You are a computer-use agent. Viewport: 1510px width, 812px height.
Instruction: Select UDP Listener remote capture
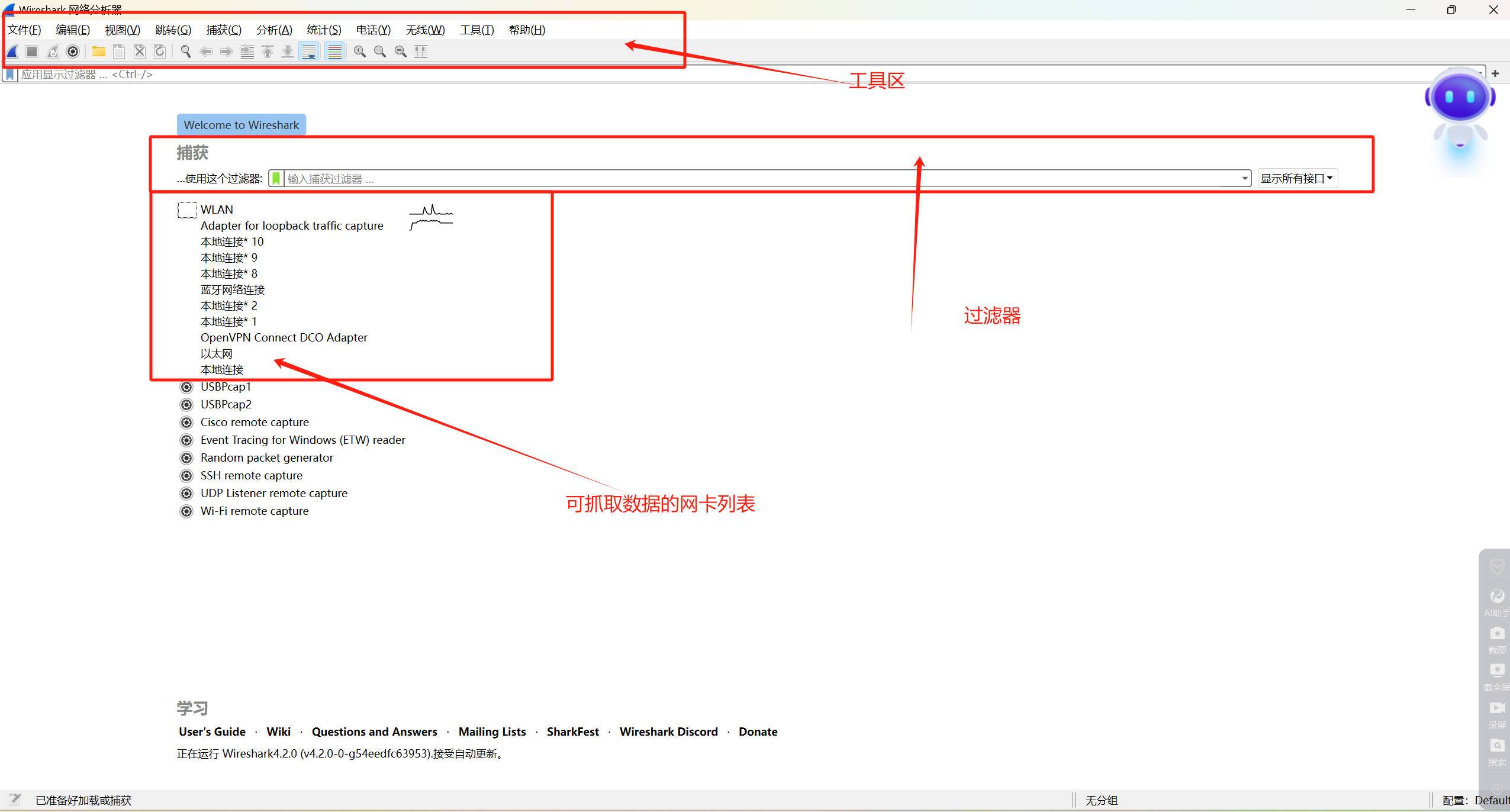pyautogui.click(x=274, y=493)
